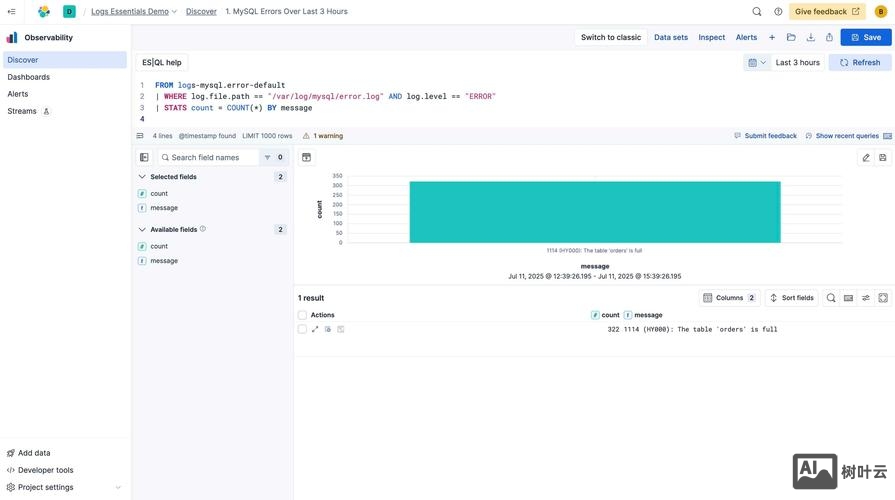
Task: Open Alerts in side navigation
Action: [x=18, y=94]
